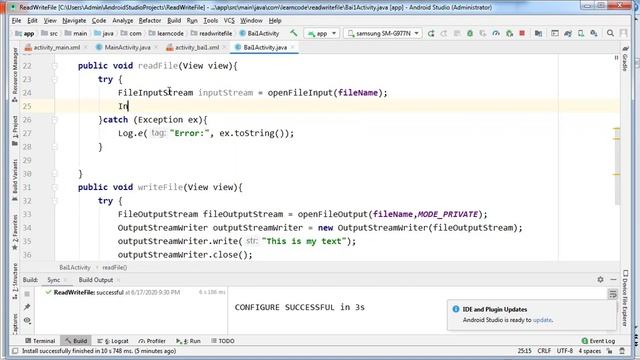Select the Build Output tab

point(96,280)
